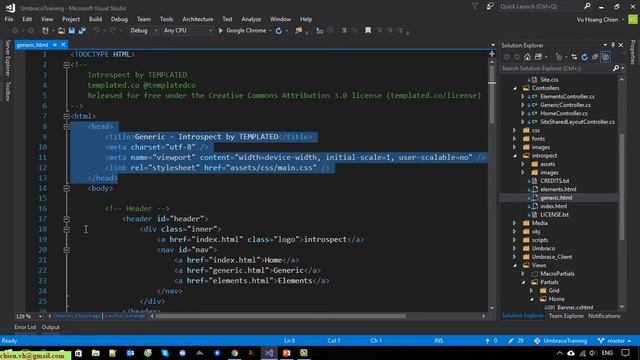Collapse the Controllers folder
The image size is (640, 360).
(x=515, y=88)
